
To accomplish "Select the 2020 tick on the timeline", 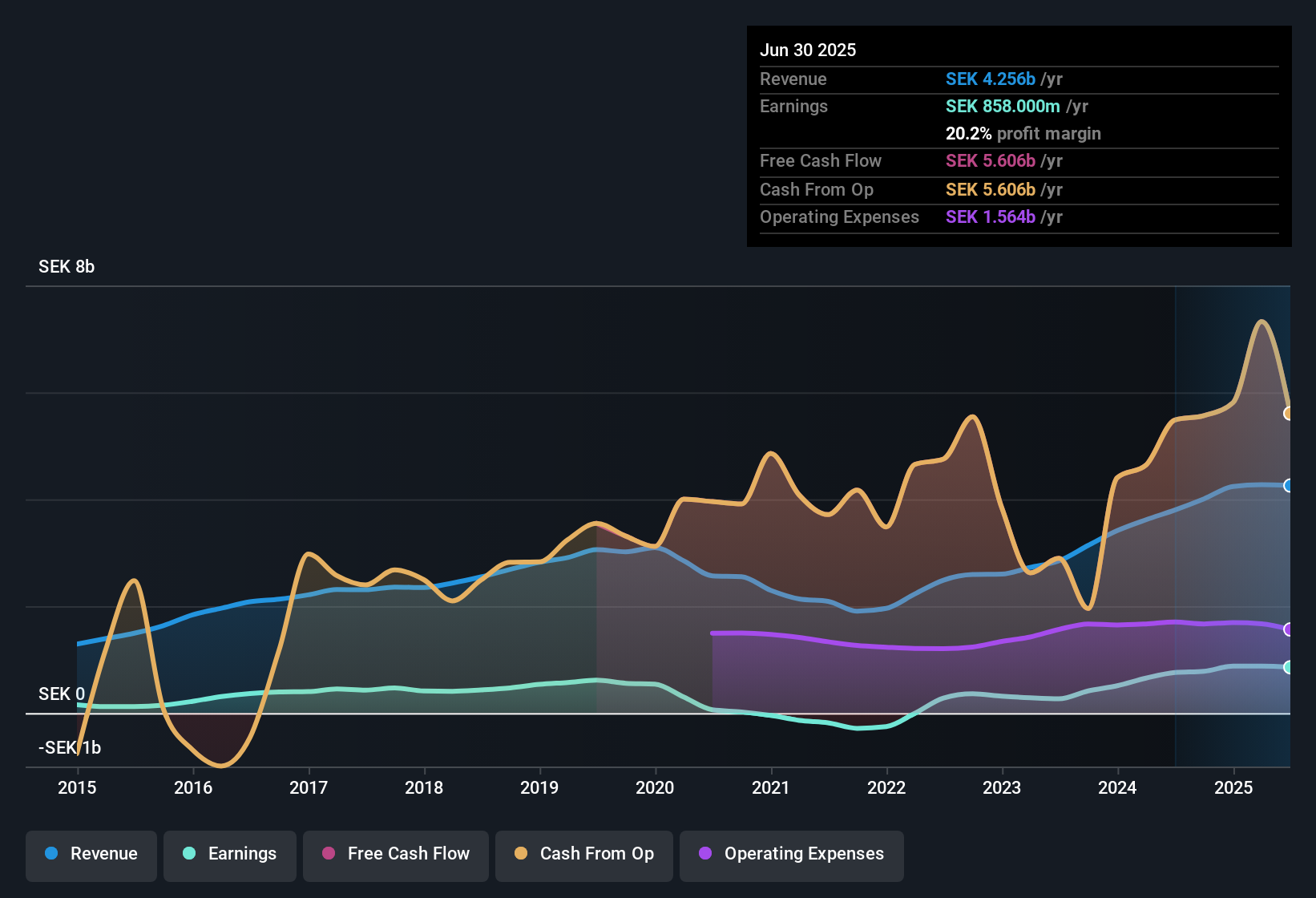I will [x=655, y=787].
